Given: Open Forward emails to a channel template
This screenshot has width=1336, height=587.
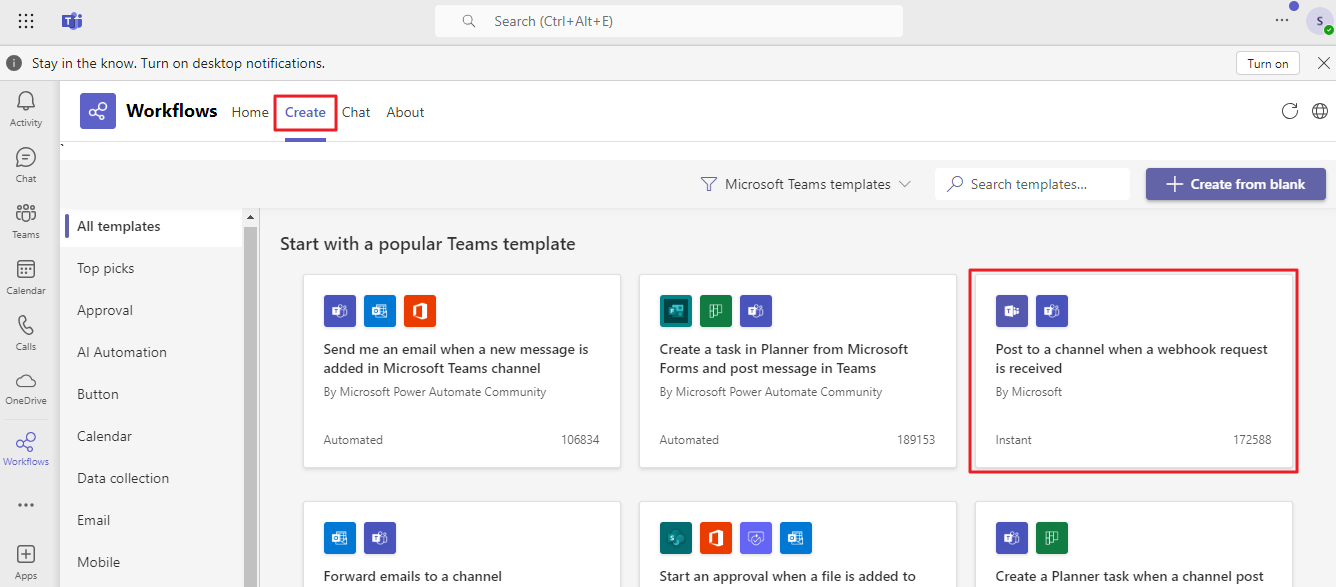Looking at the screenshot, I should pos(462,544).
